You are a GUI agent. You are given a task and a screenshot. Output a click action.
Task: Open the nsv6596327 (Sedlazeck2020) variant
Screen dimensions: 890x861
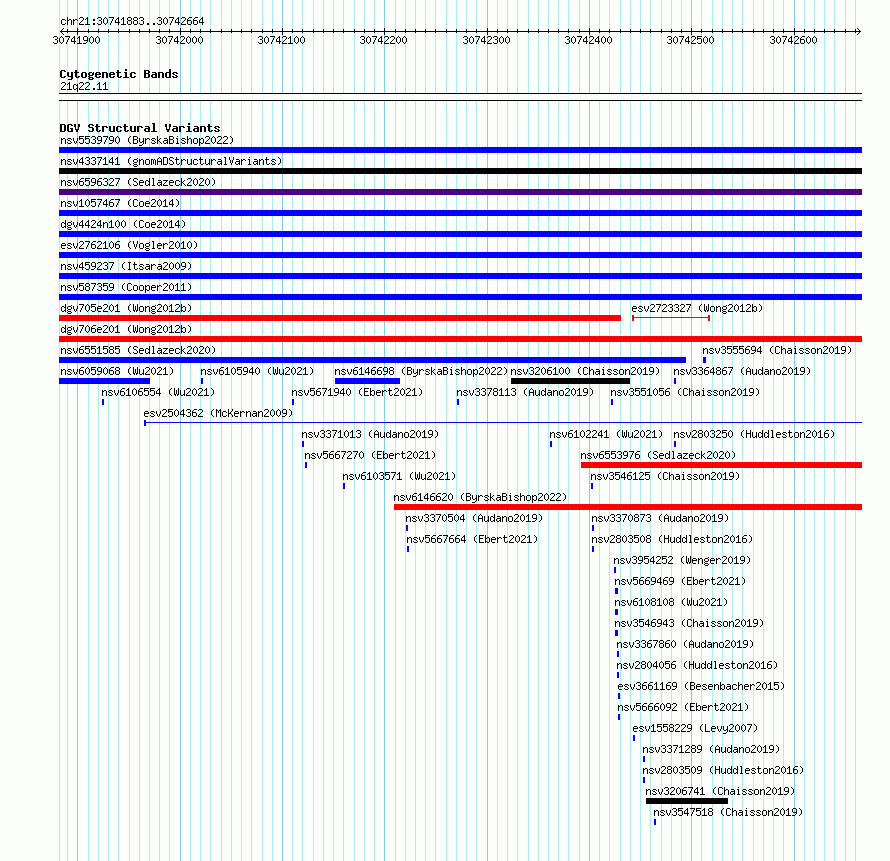138,182
